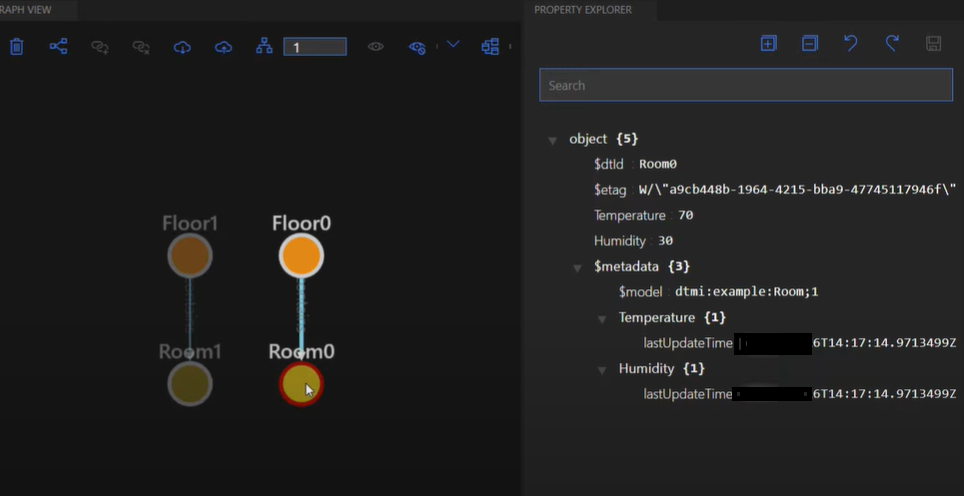Click the delete selected twins trash icon
The image size is (964, 496).
click(17, 46)
